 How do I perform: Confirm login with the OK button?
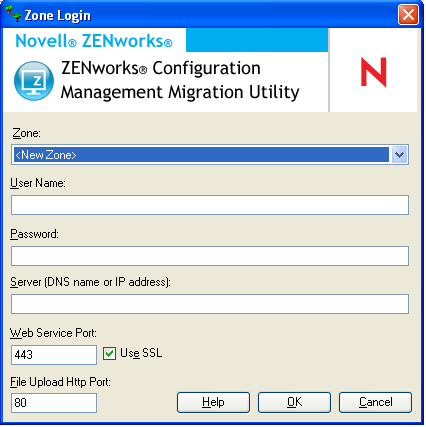pyautogui.click(x=294, y=402)
